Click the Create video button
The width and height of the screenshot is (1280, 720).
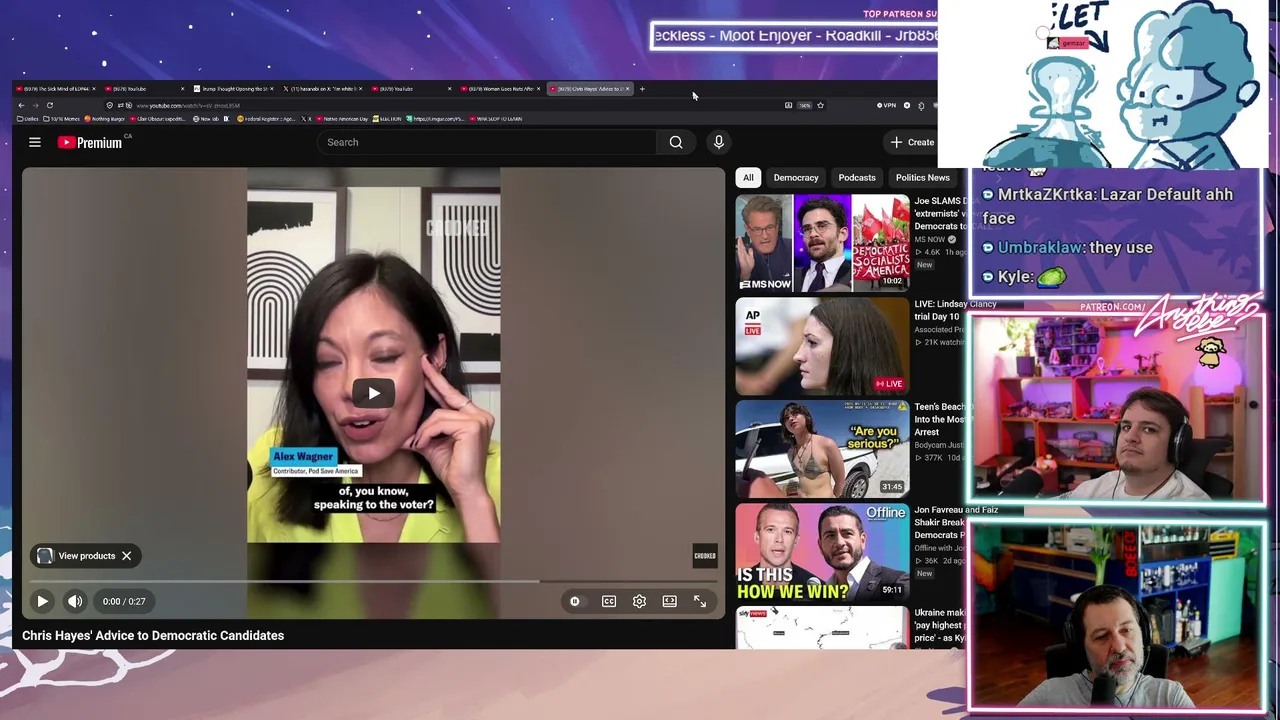tap(912, 142)
